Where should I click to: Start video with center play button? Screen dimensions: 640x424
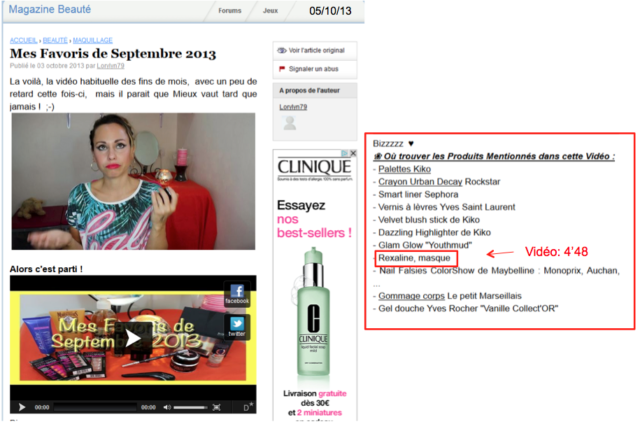pyautogui.click(x=133, y=338)
